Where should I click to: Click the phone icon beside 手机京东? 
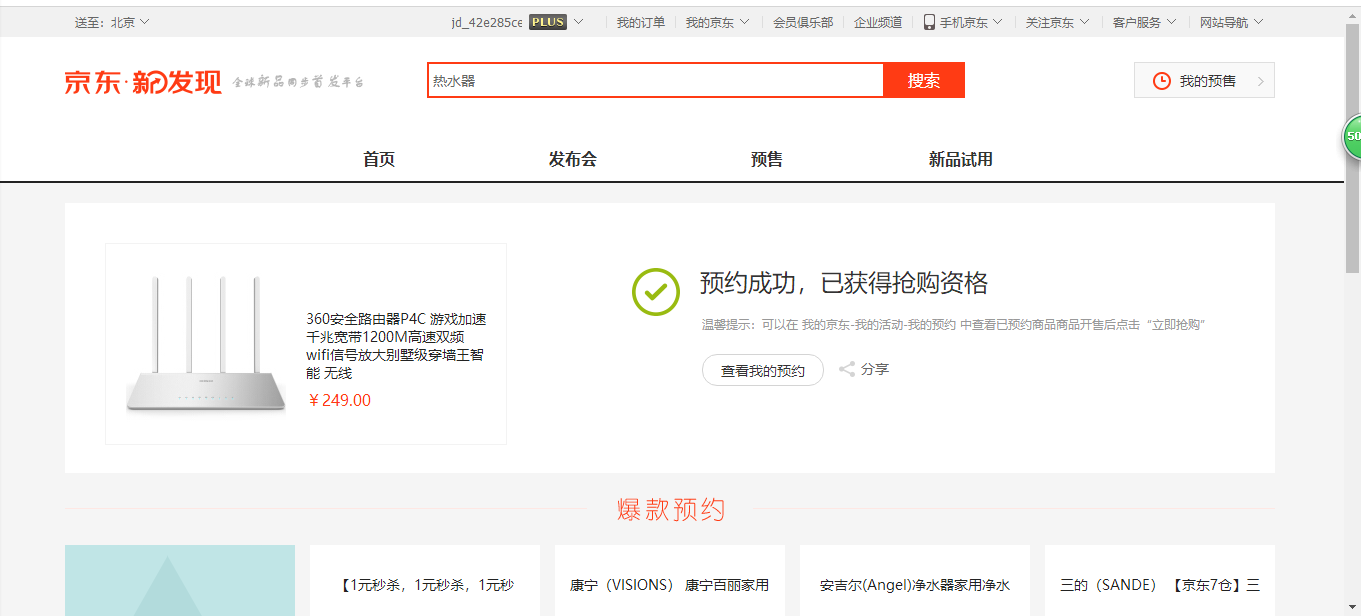point(929,22)
